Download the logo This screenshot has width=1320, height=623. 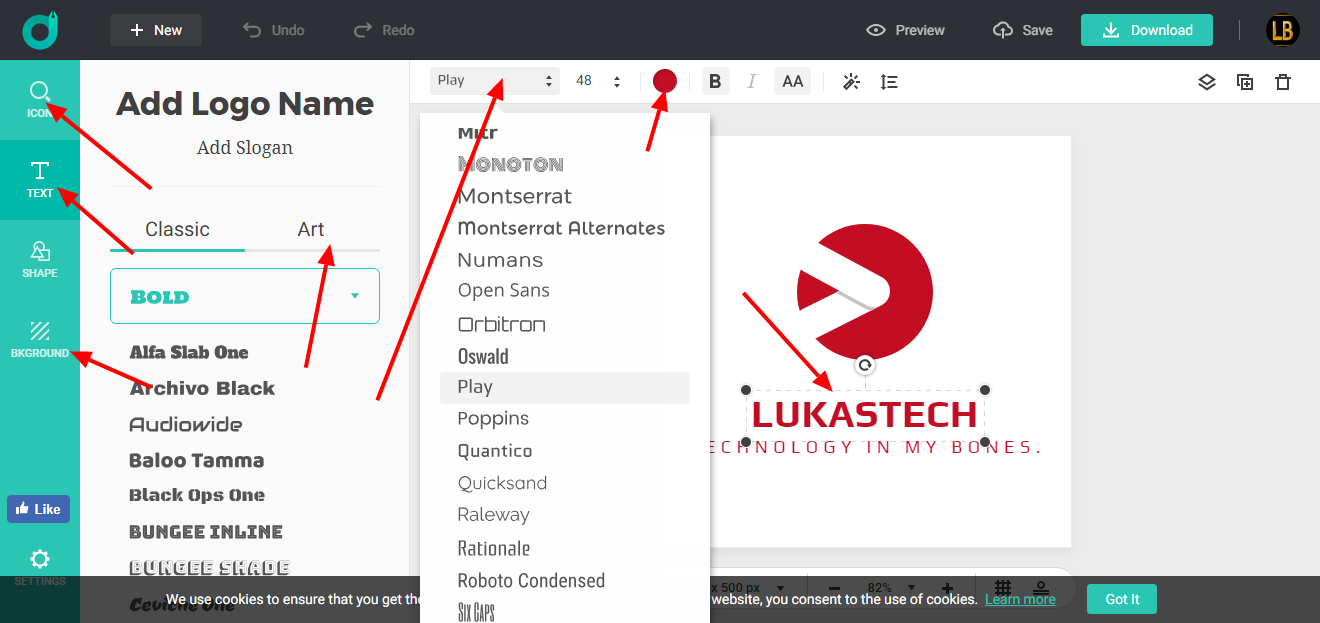[x=1147, y=30]
